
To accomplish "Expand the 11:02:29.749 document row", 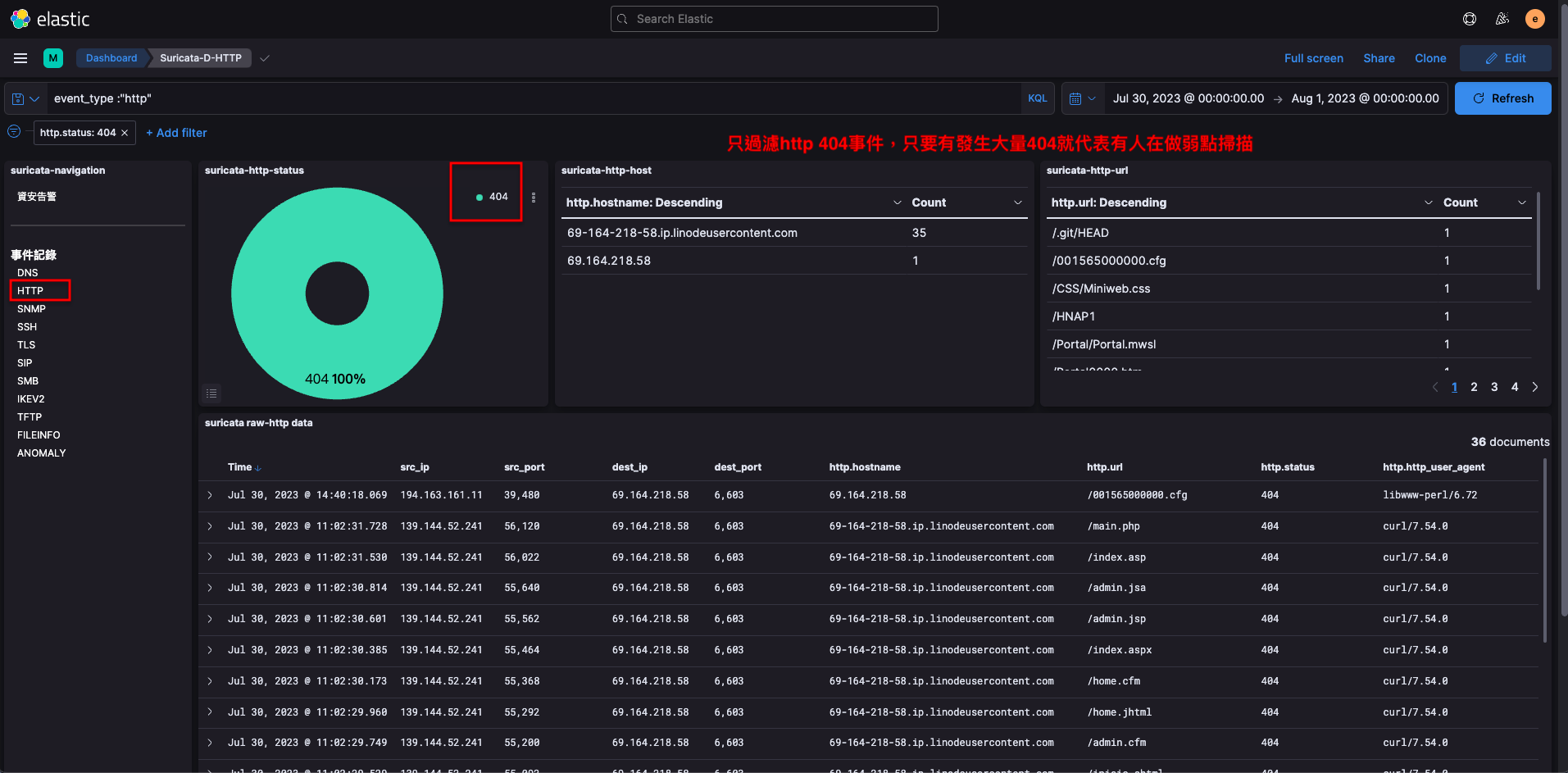I will point(211,743).
